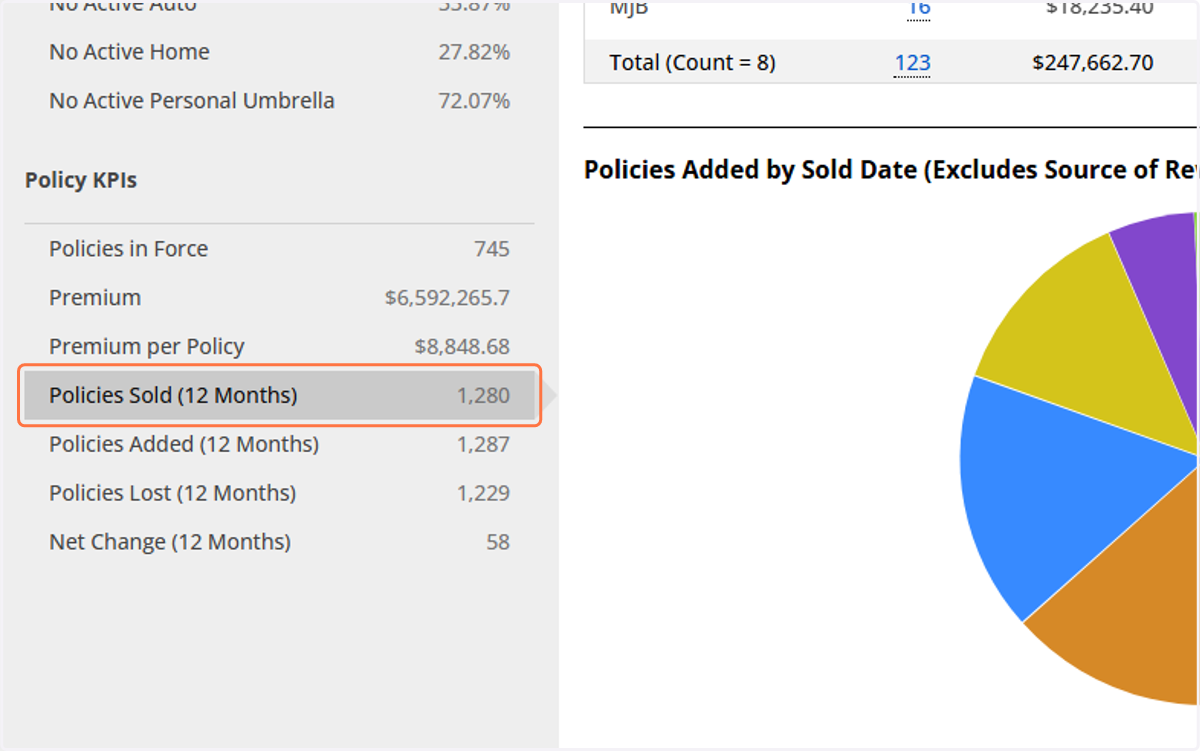
Task: Select the Premium per Policy row
Action: coord(280,347)
